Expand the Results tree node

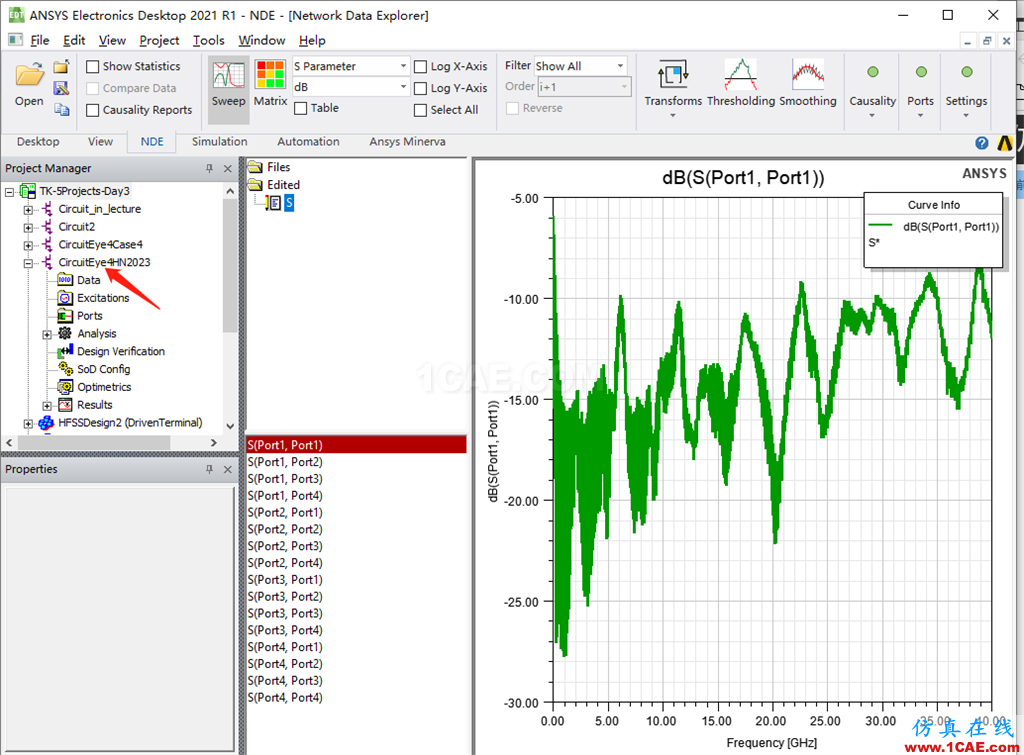pos(47,406)
